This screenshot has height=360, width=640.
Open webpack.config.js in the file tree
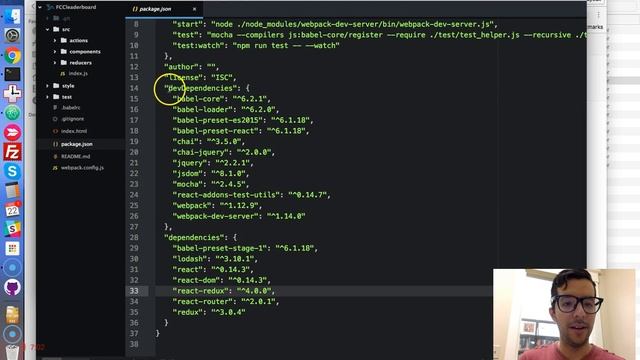pos(82,168)
